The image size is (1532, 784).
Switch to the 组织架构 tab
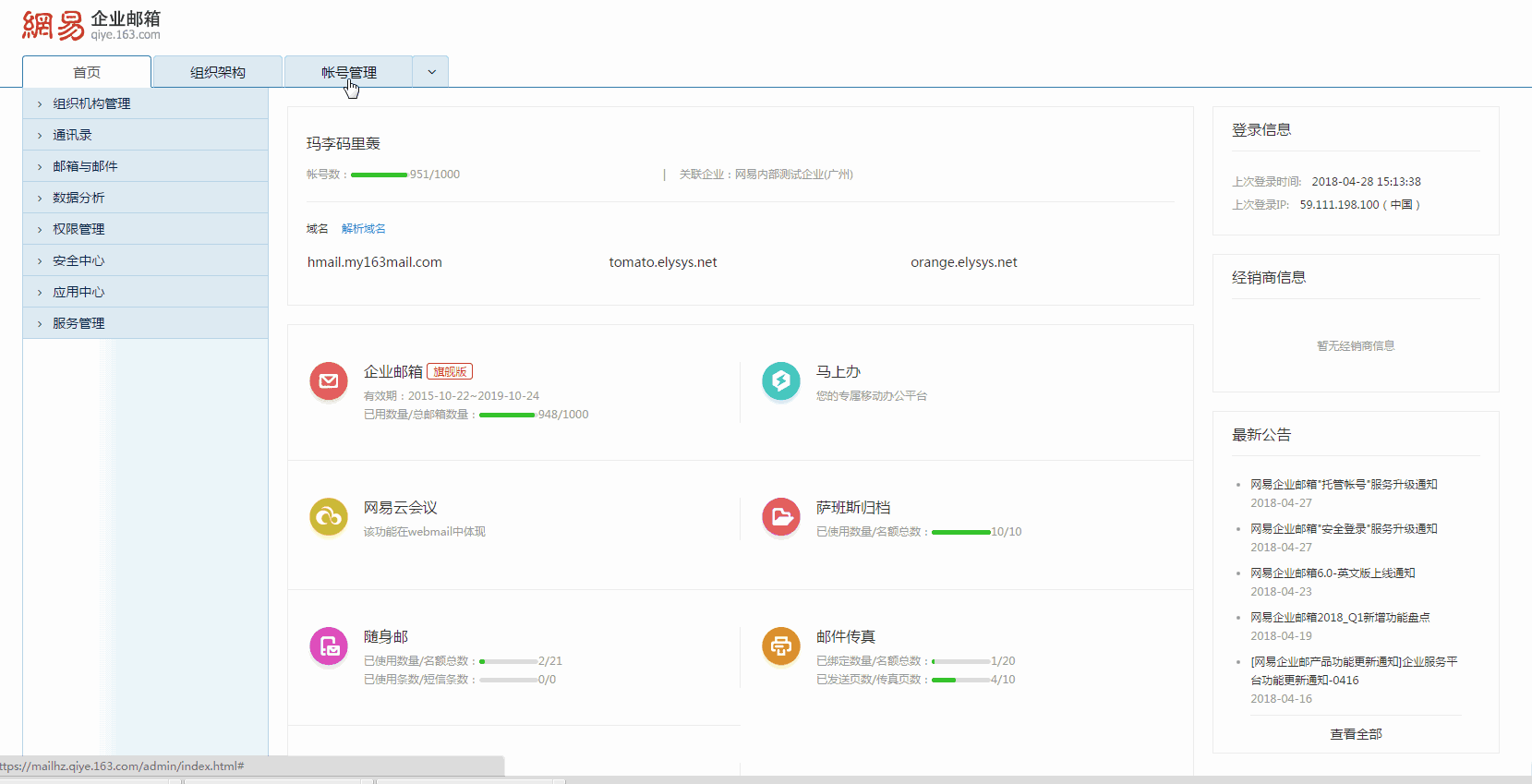click(218, 72)
